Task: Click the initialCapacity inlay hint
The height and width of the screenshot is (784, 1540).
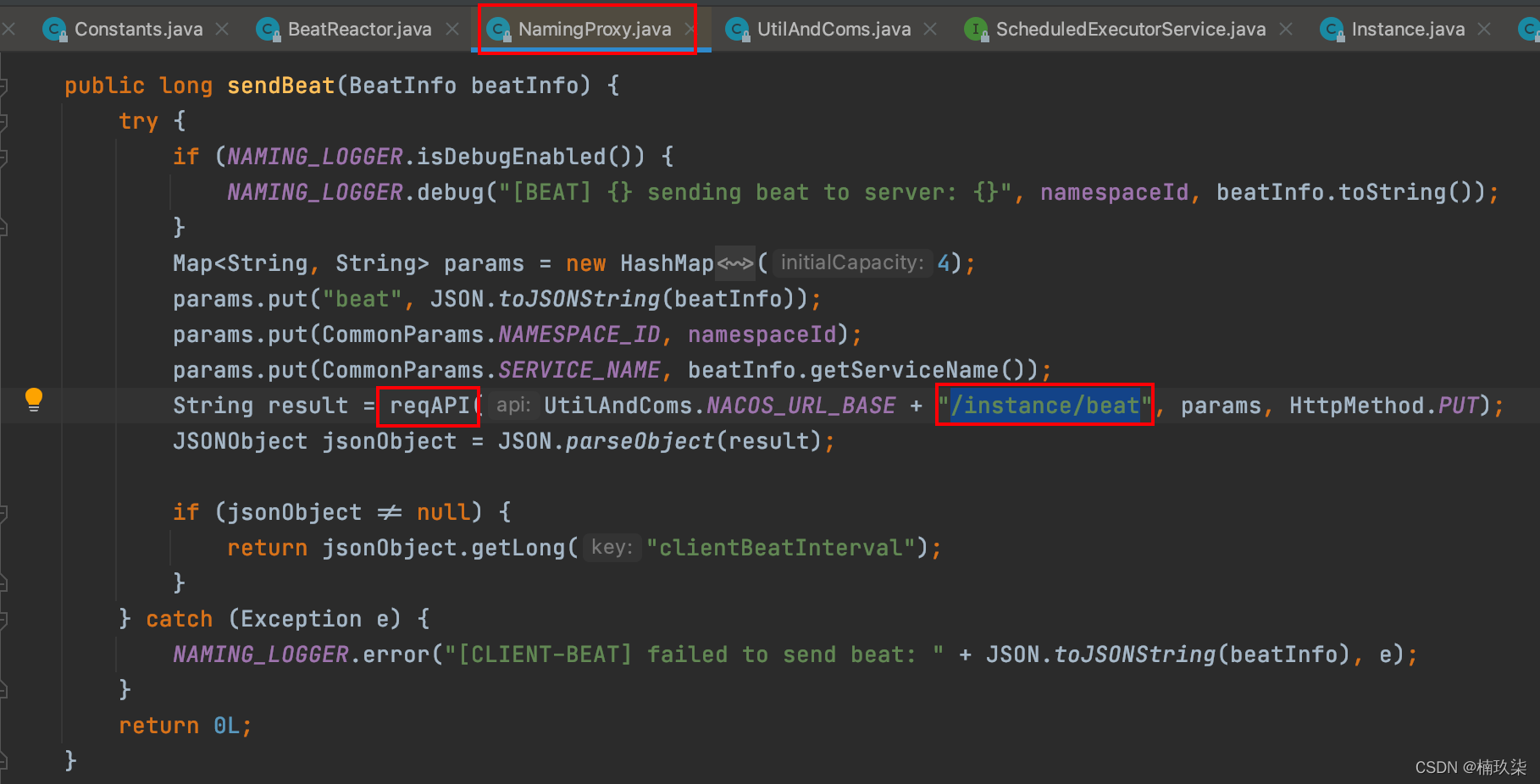Action: pos(852,262)
